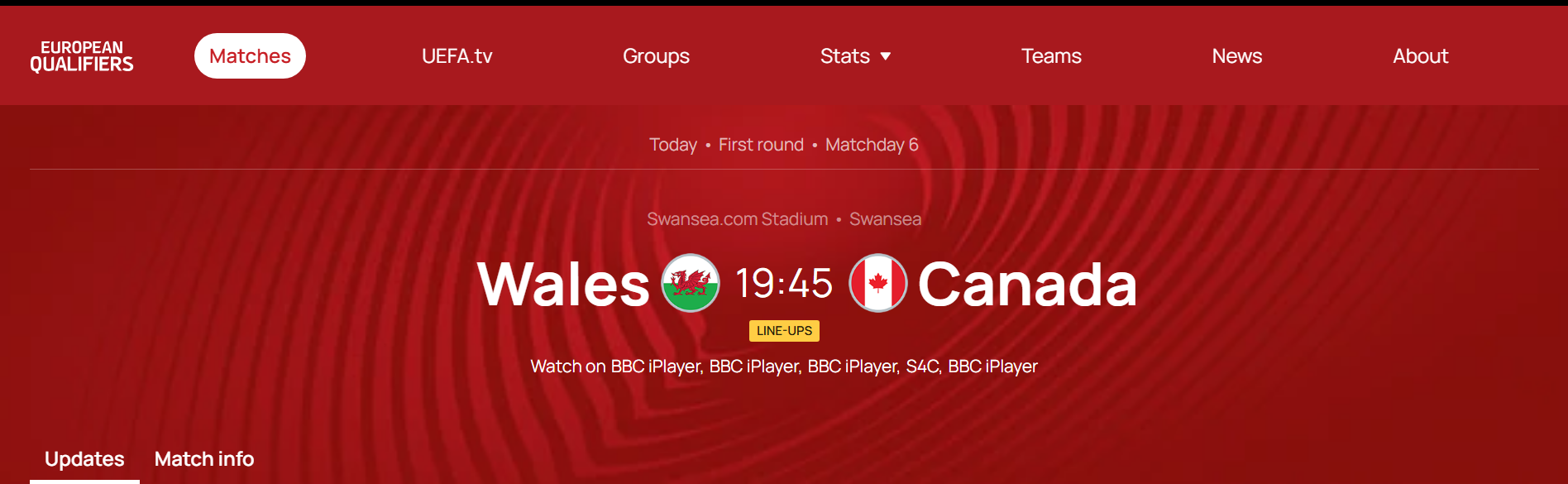Open the Teams navigation item

coord(1051,56)
